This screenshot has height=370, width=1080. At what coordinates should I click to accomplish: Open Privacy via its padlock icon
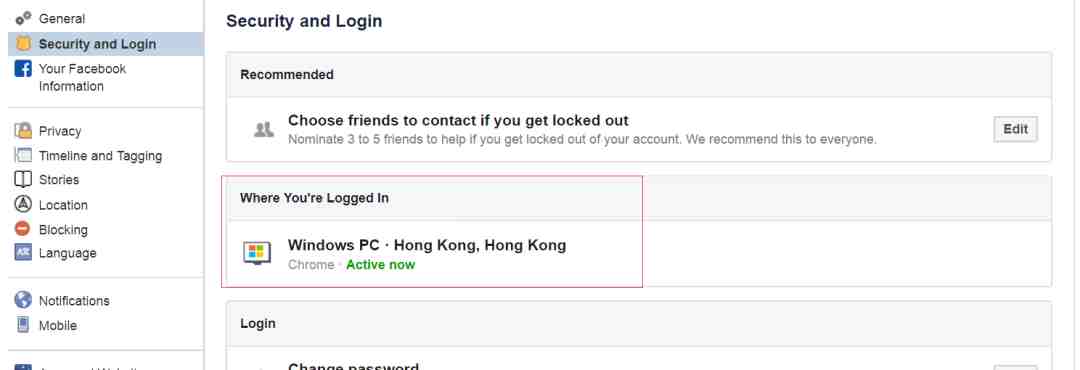click(23, 130)
